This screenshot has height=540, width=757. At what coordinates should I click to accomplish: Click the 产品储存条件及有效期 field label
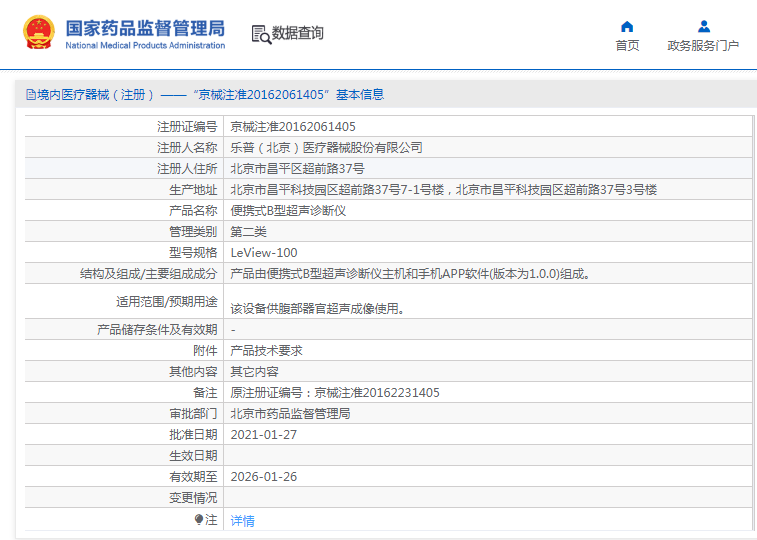click(x=157, y=330)
